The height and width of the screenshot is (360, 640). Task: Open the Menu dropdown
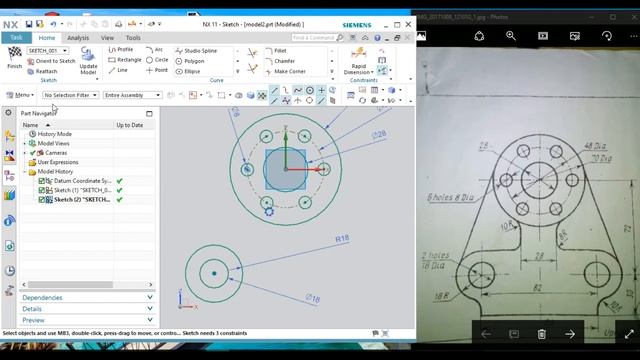pos(20,95)
